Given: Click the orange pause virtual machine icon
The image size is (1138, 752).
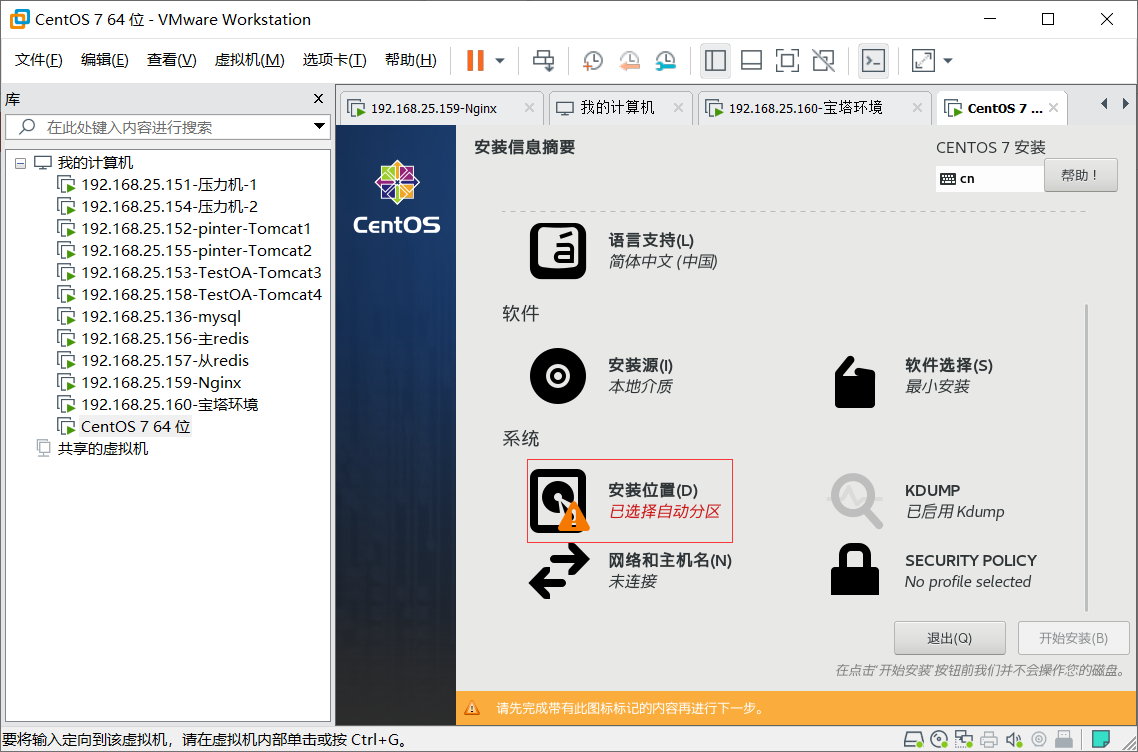Looking at the screenshot, I should pyautogui.click(x=475, y=60).
